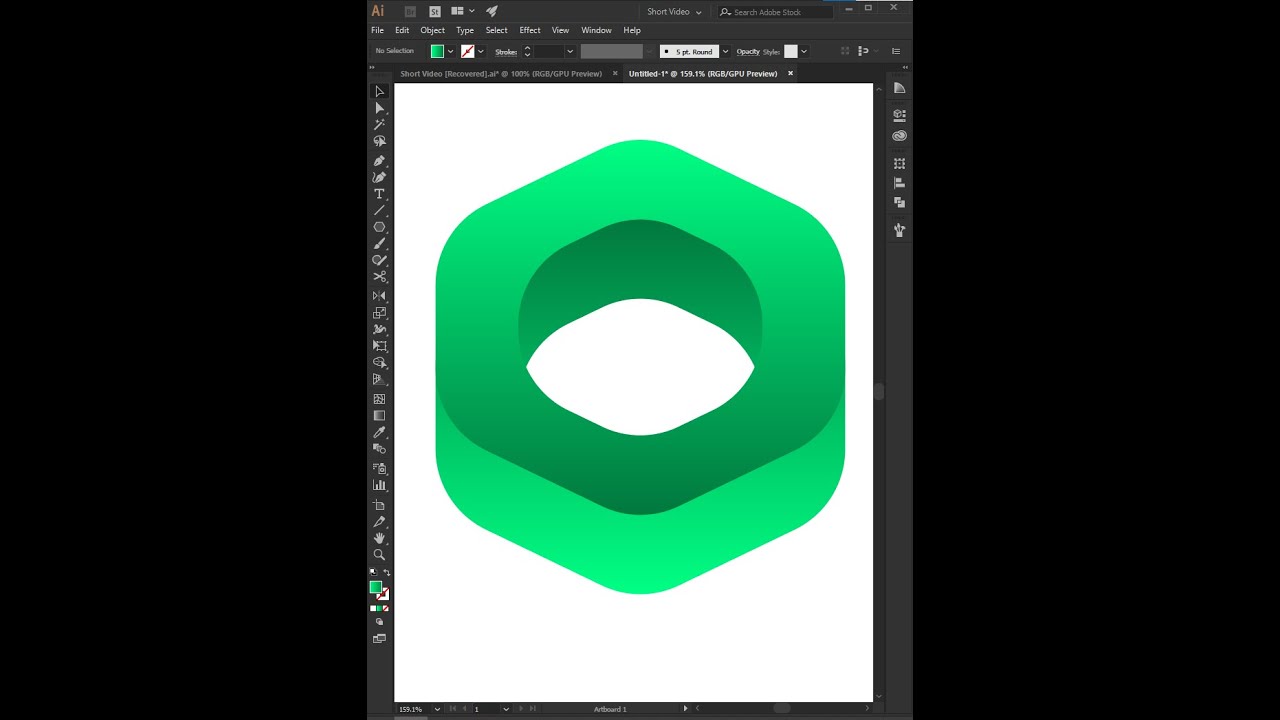
Task: Open Adobe Bridge via Br icon
Action: click(410, 11)
